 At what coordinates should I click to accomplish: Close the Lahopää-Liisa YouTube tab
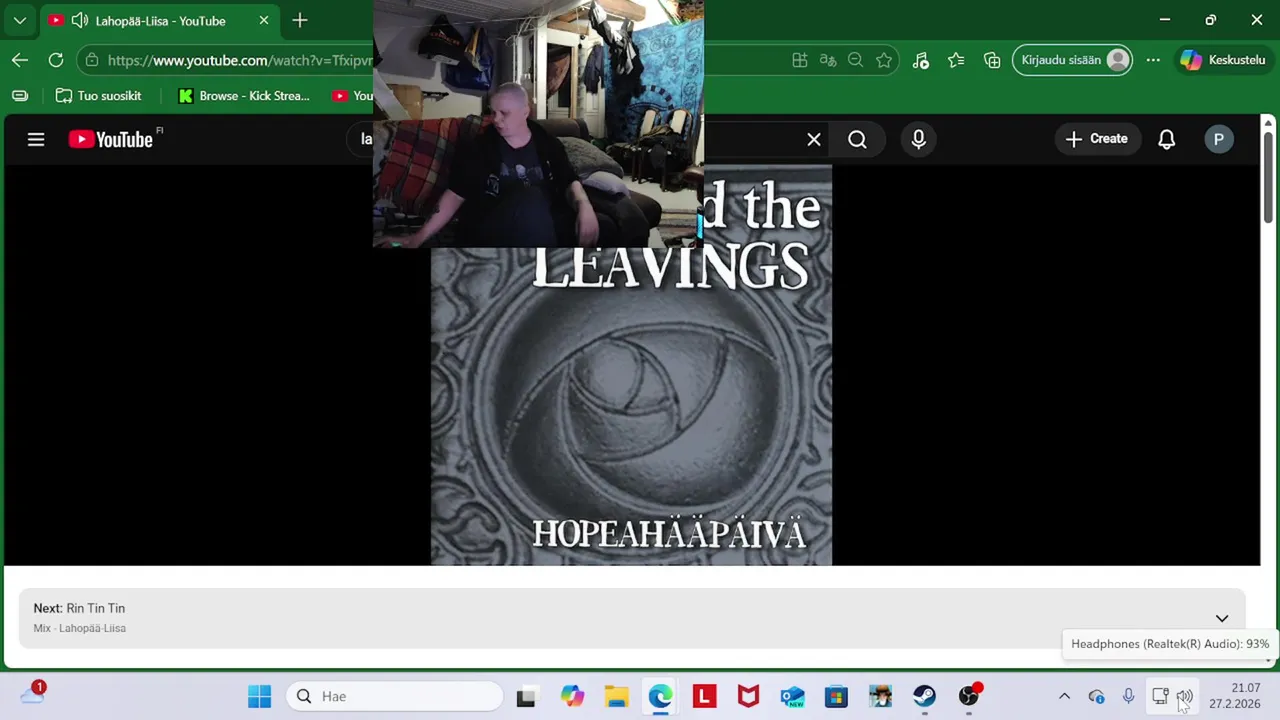tap(264, 21)
